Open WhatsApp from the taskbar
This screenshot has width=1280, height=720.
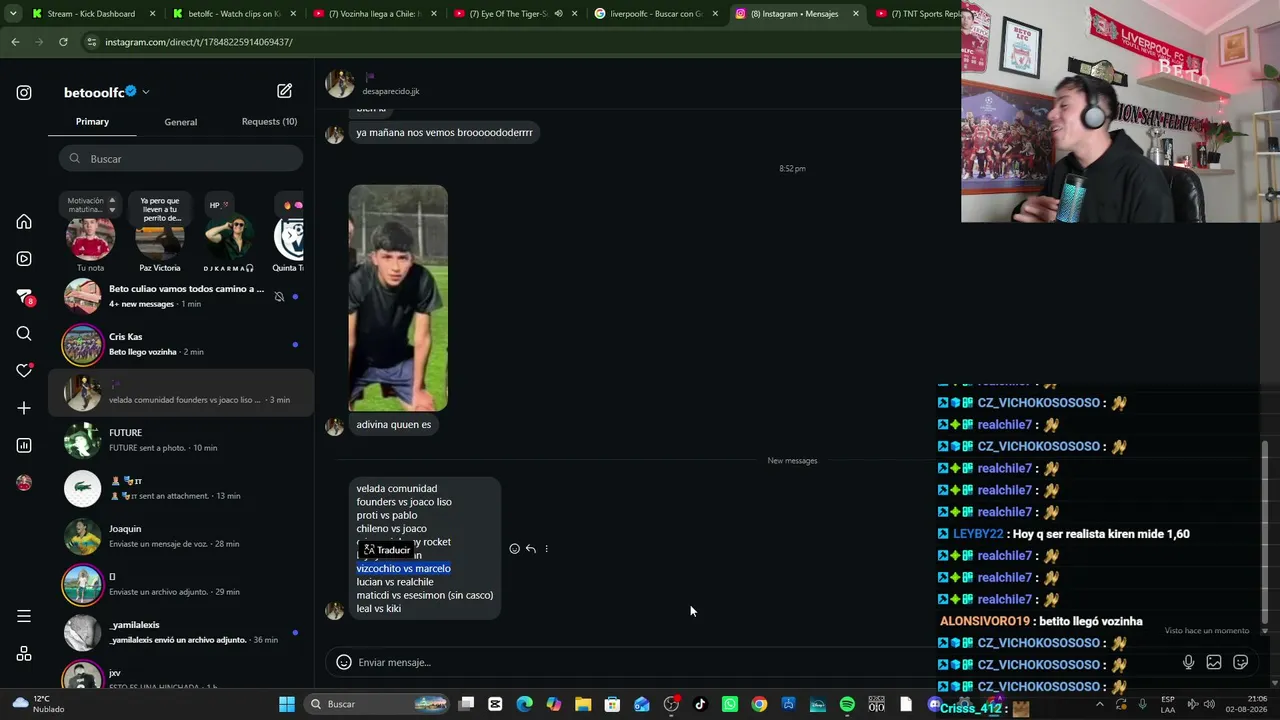tap(730, 704)
